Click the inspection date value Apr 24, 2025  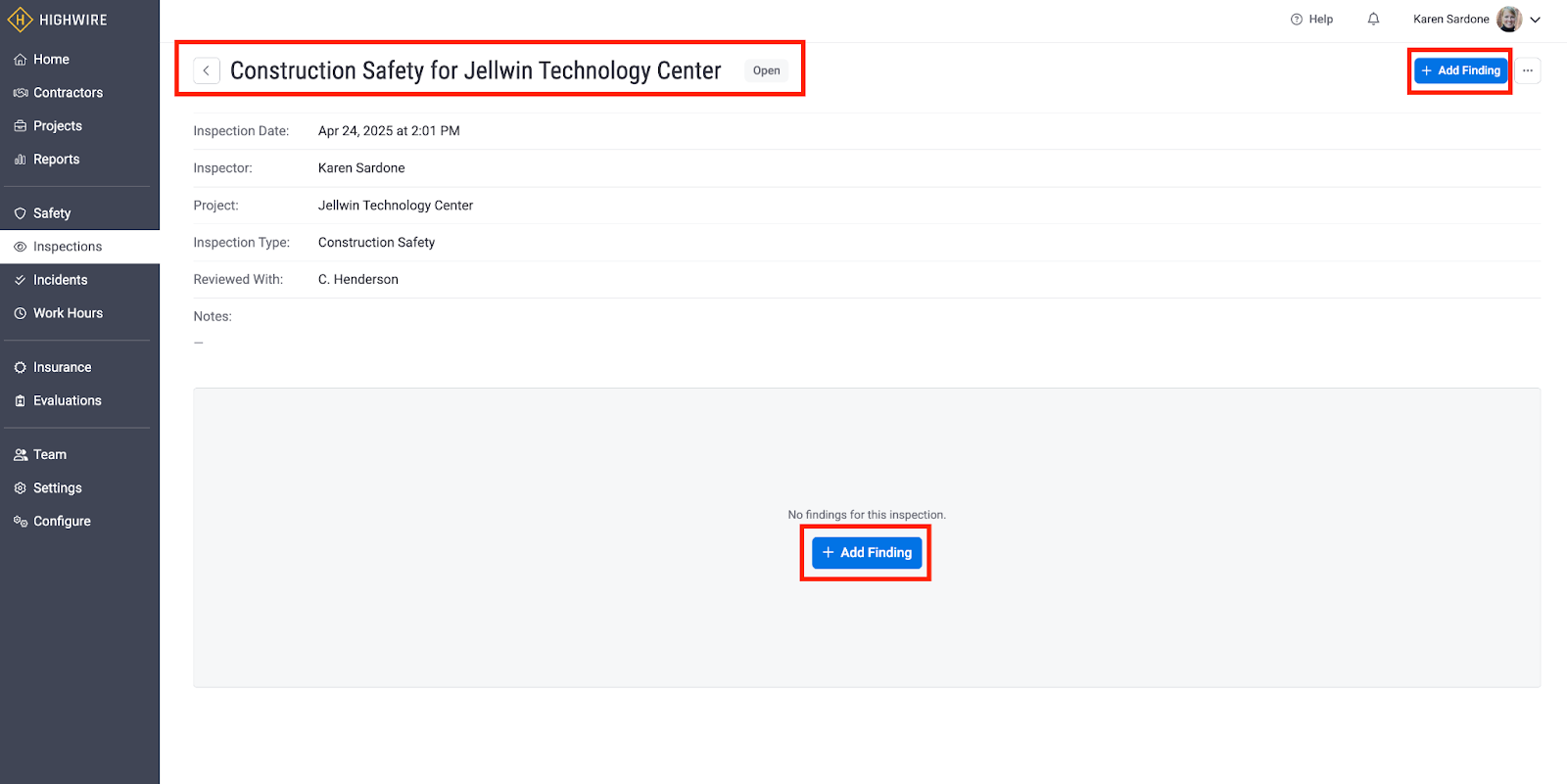[389, 131]
